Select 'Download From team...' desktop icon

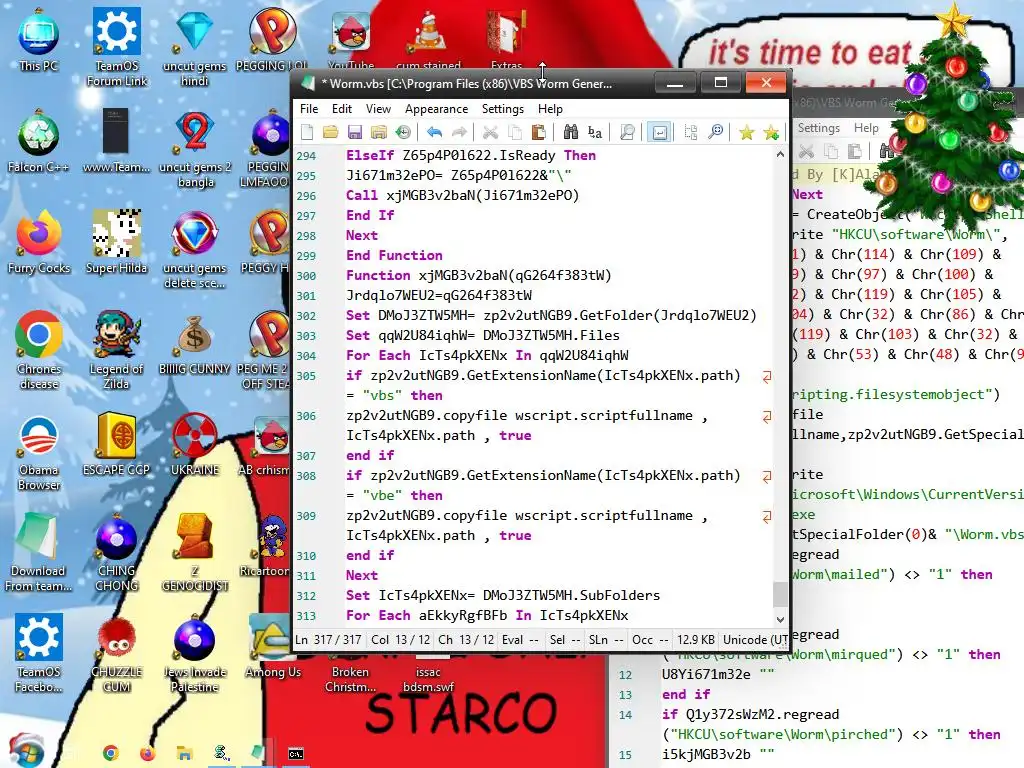coord(38,552)
